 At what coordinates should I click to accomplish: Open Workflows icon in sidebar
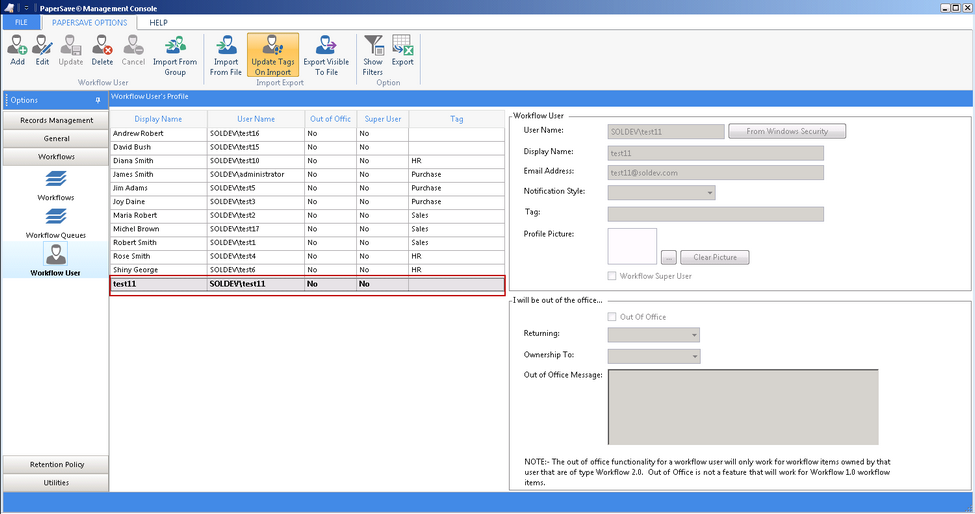[56, 185]
